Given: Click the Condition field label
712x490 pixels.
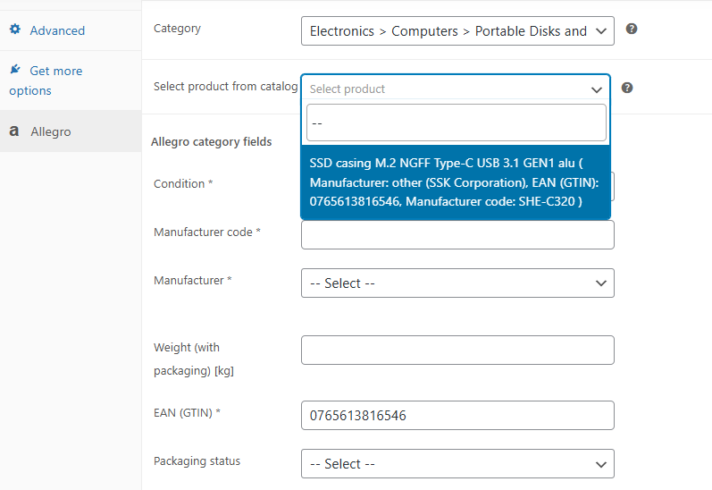Looking at the screenshot, I should coord(183,184).
